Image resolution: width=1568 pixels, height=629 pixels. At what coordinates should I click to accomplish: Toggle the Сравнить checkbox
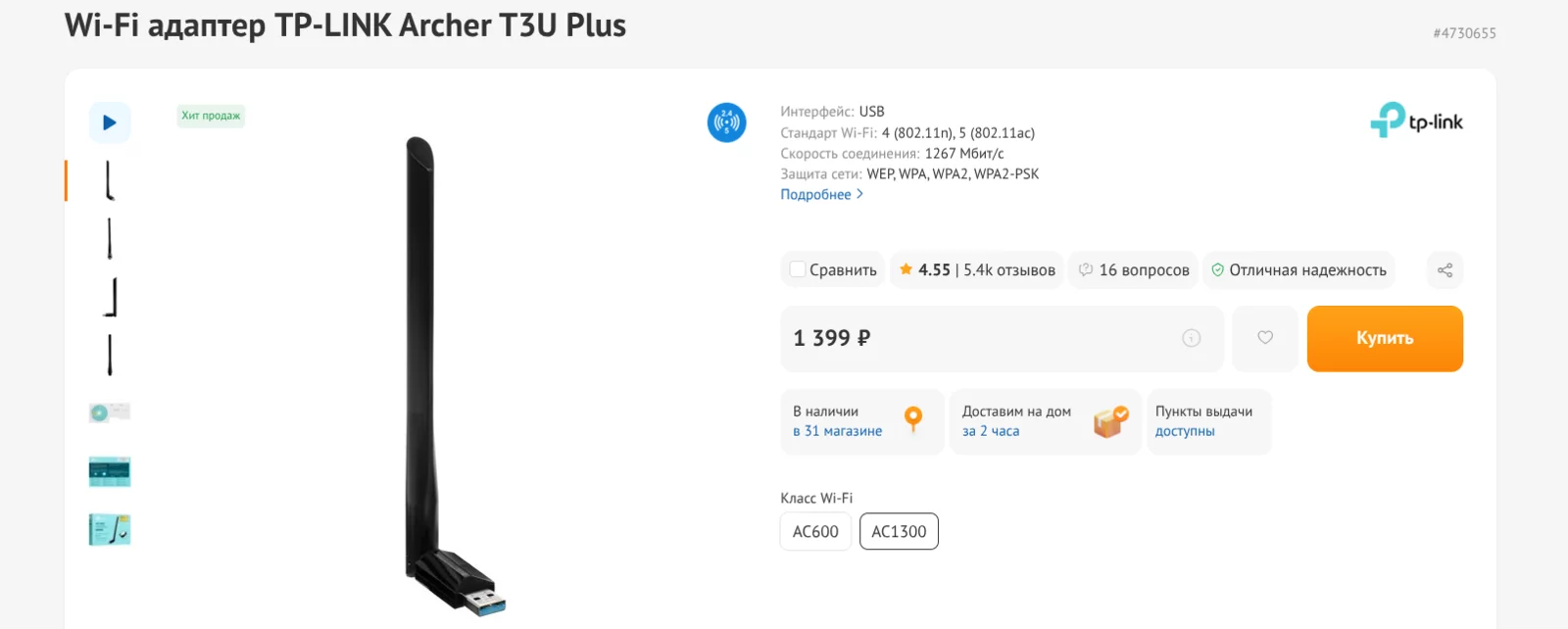click(798, 269)
